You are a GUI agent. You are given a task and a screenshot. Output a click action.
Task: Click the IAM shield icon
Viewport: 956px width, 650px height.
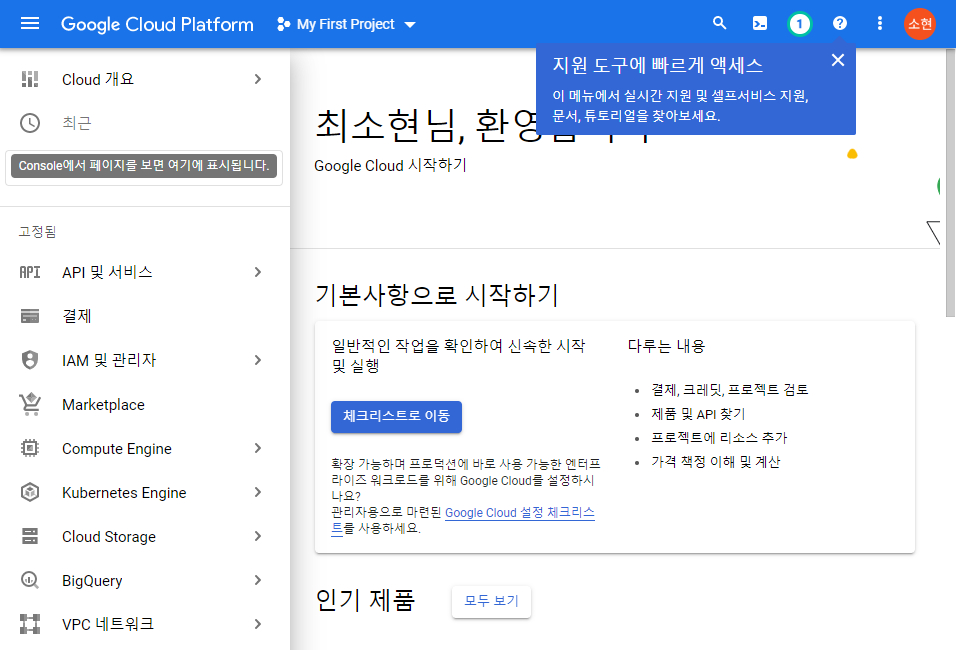click(30, 360)
